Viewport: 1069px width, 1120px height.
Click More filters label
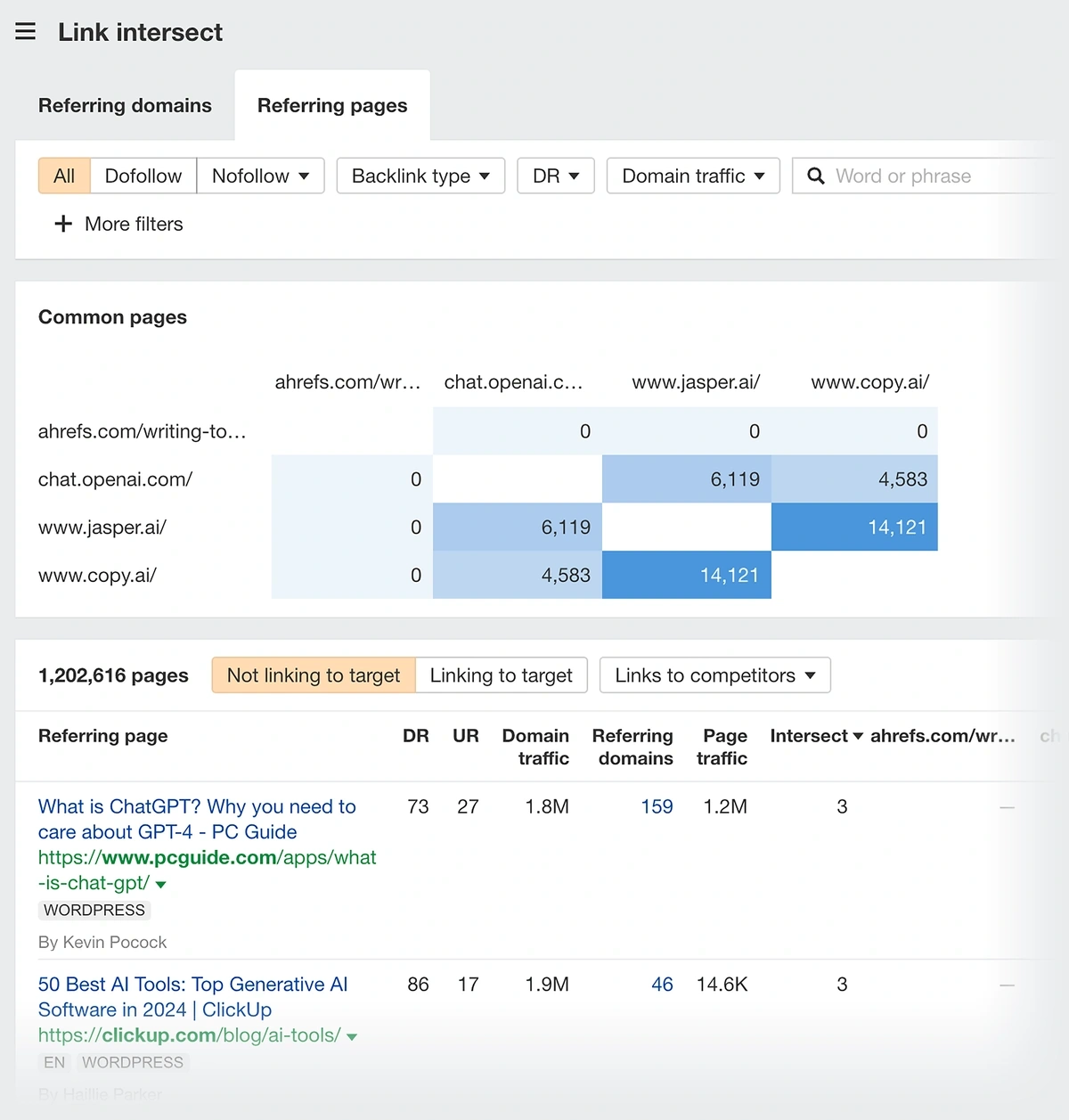(x=134, y=224)
